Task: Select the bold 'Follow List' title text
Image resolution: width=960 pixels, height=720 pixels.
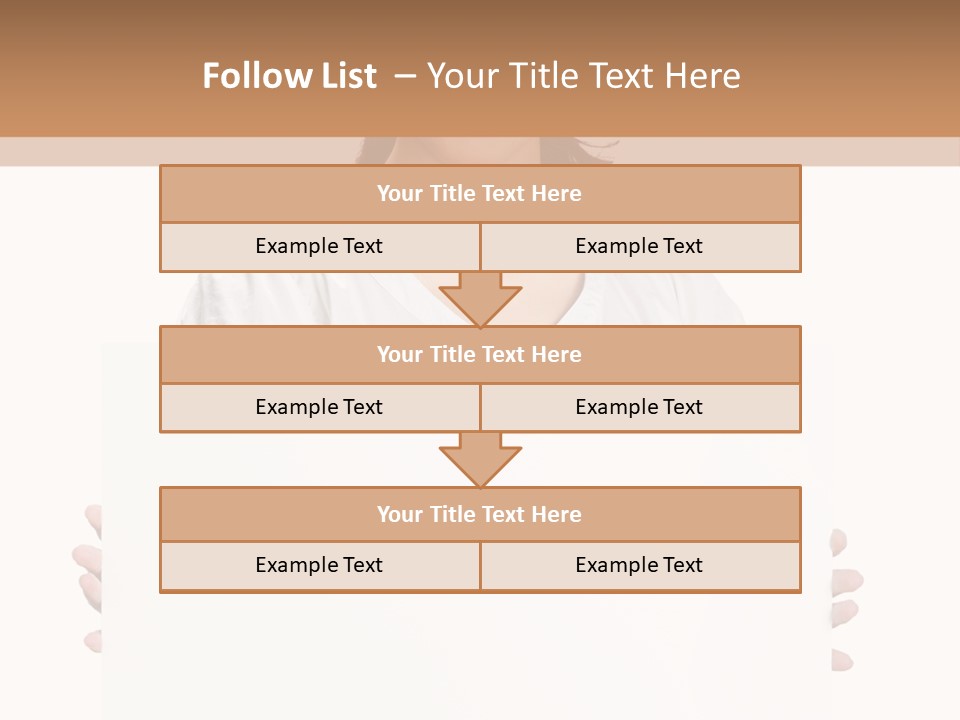Action: (x=289, y=76)
